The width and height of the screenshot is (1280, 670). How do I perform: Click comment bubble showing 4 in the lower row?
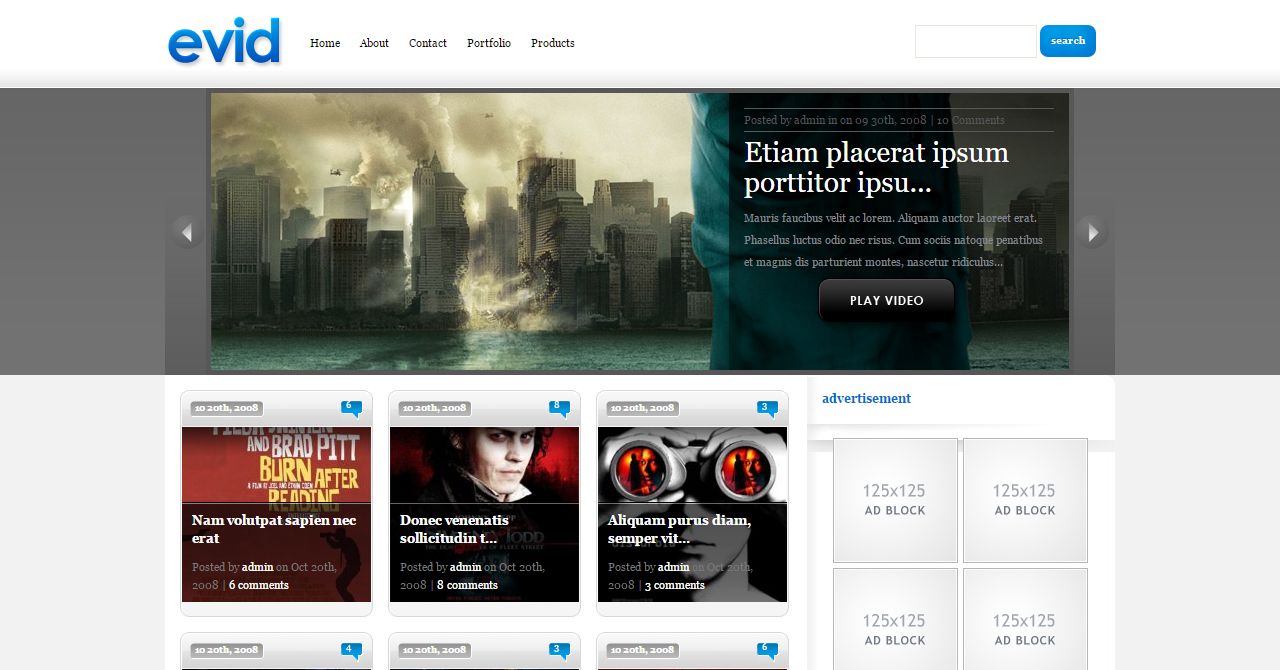tap(351, 650)
